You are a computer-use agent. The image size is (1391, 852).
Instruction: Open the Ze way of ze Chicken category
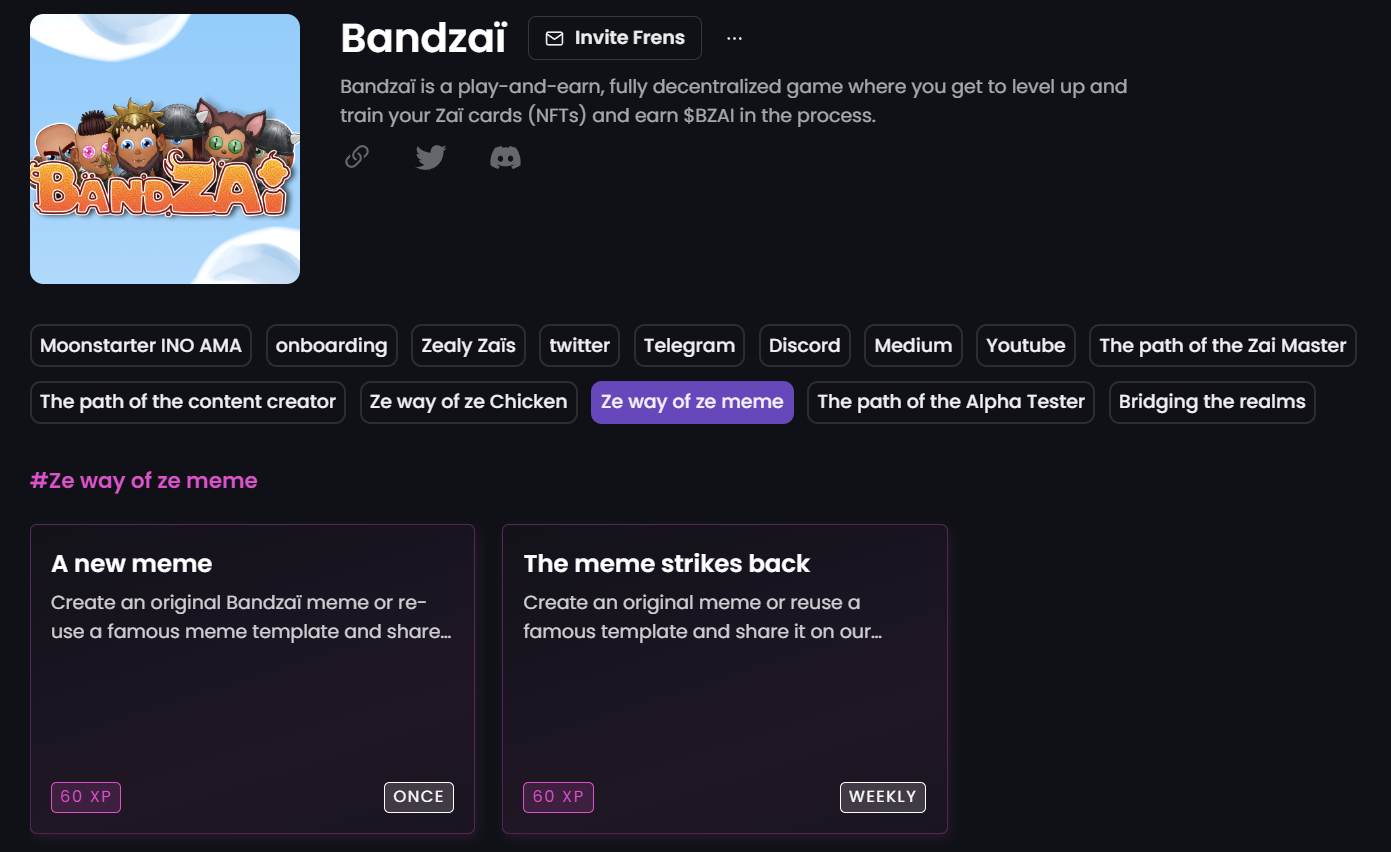pyautogui.click(x=468, y=402)
